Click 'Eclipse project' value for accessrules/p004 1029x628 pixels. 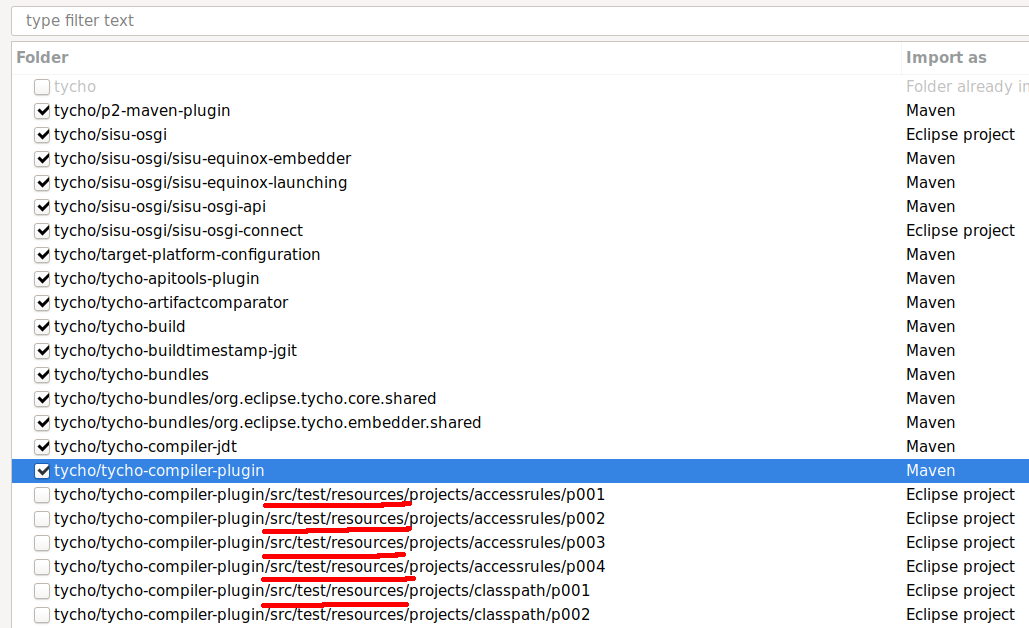(x=960, y=567)
